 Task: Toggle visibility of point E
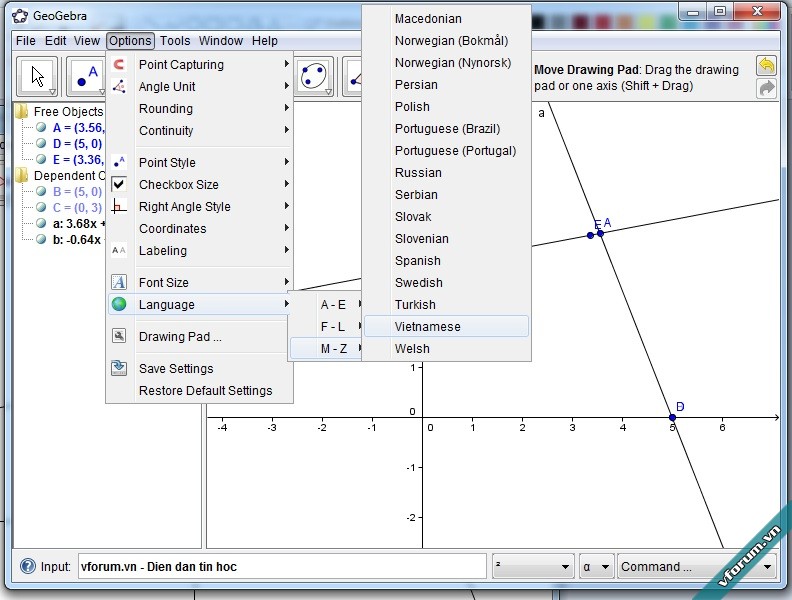(x=41, y=160)
